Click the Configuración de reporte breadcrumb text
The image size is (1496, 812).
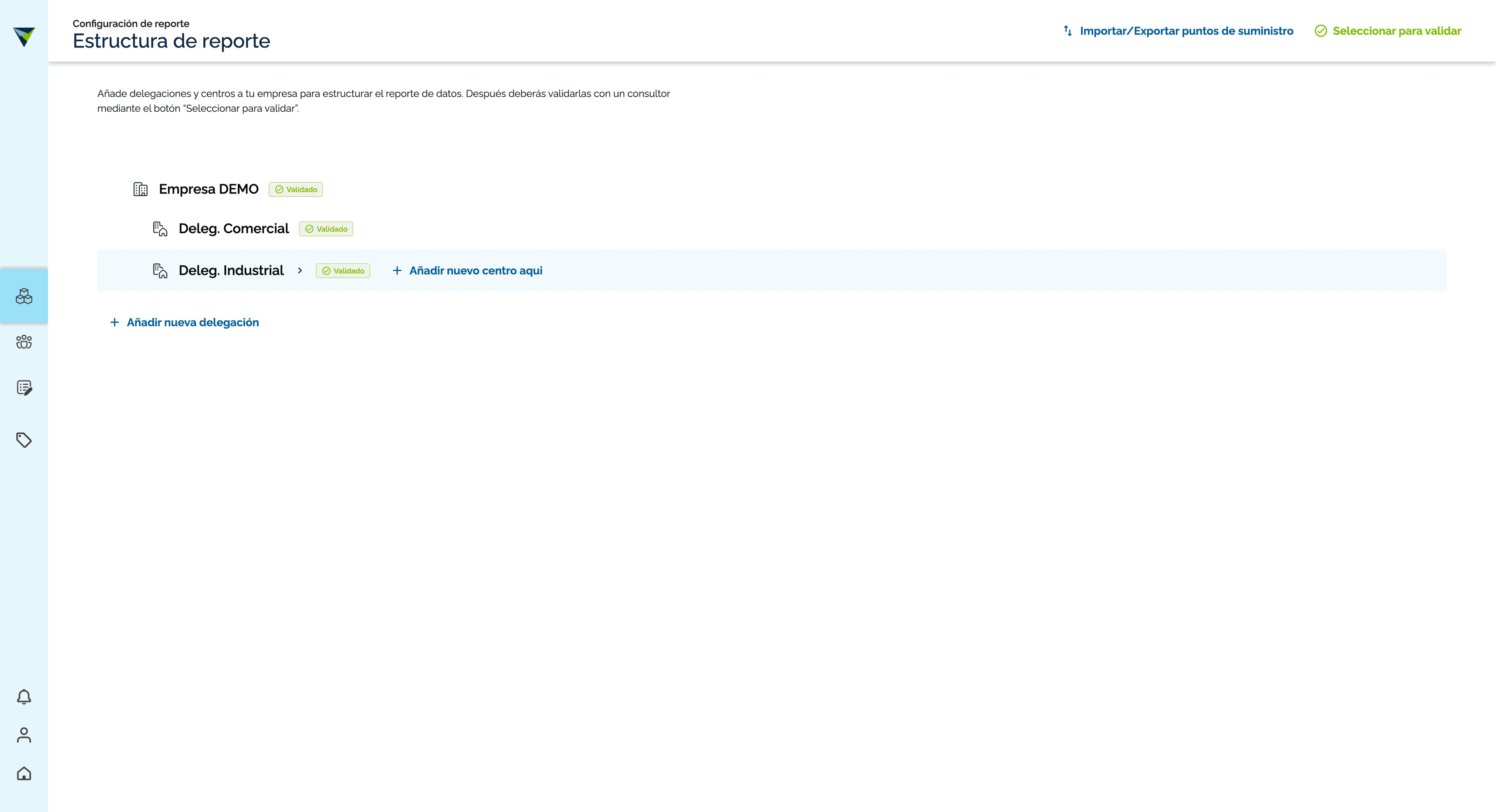[131, 23]
